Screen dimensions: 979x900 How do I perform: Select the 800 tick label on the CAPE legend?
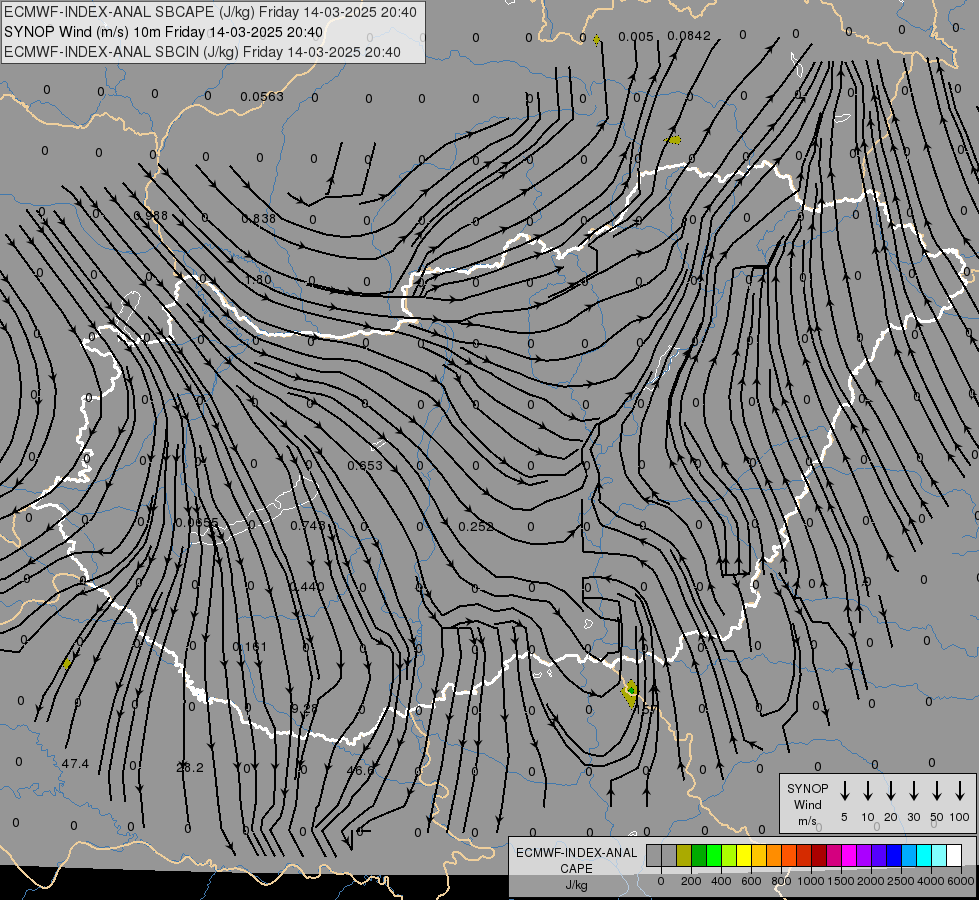781,881
